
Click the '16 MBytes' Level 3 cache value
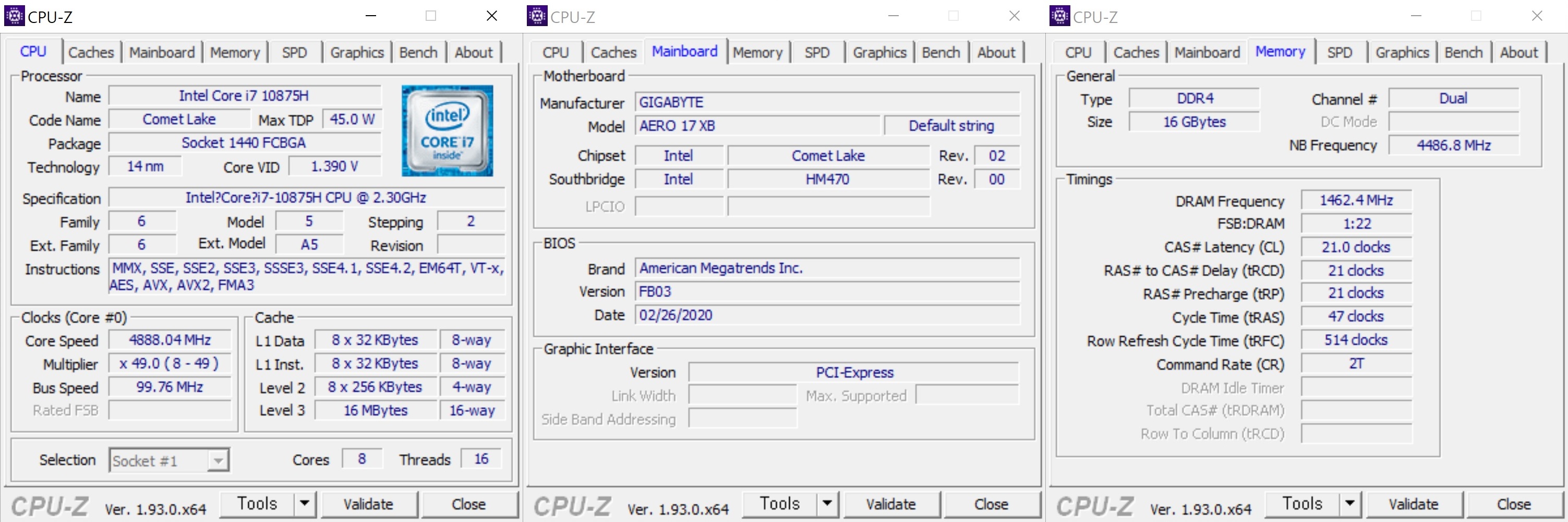(x=376, y=410)
